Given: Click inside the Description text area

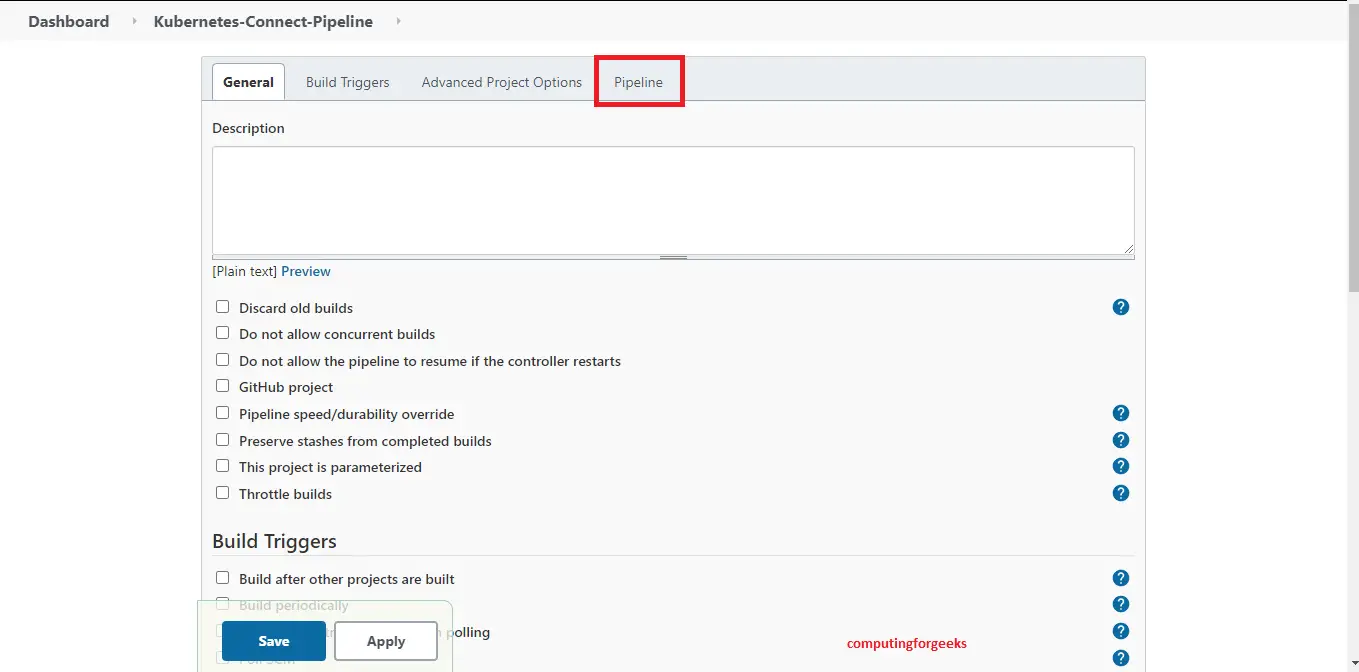Looking at the screenshot, I should tap(672, 200).
